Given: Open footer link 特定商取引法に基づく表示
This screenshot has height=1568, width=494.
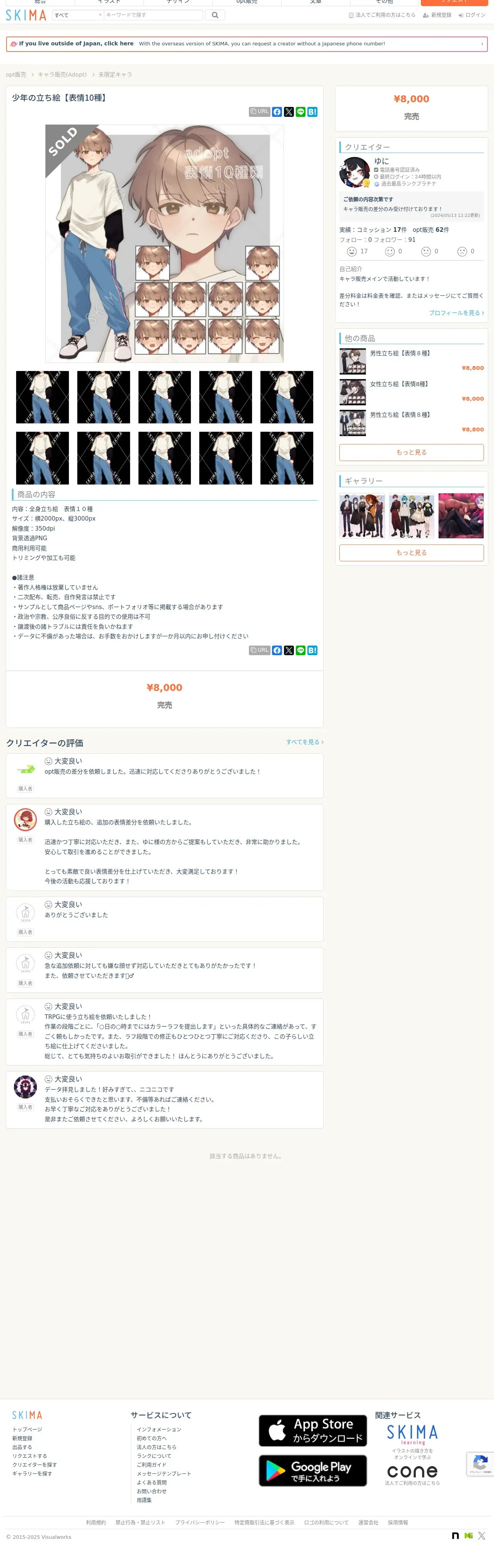Looking at the screenshot, I should point(264,1522).
